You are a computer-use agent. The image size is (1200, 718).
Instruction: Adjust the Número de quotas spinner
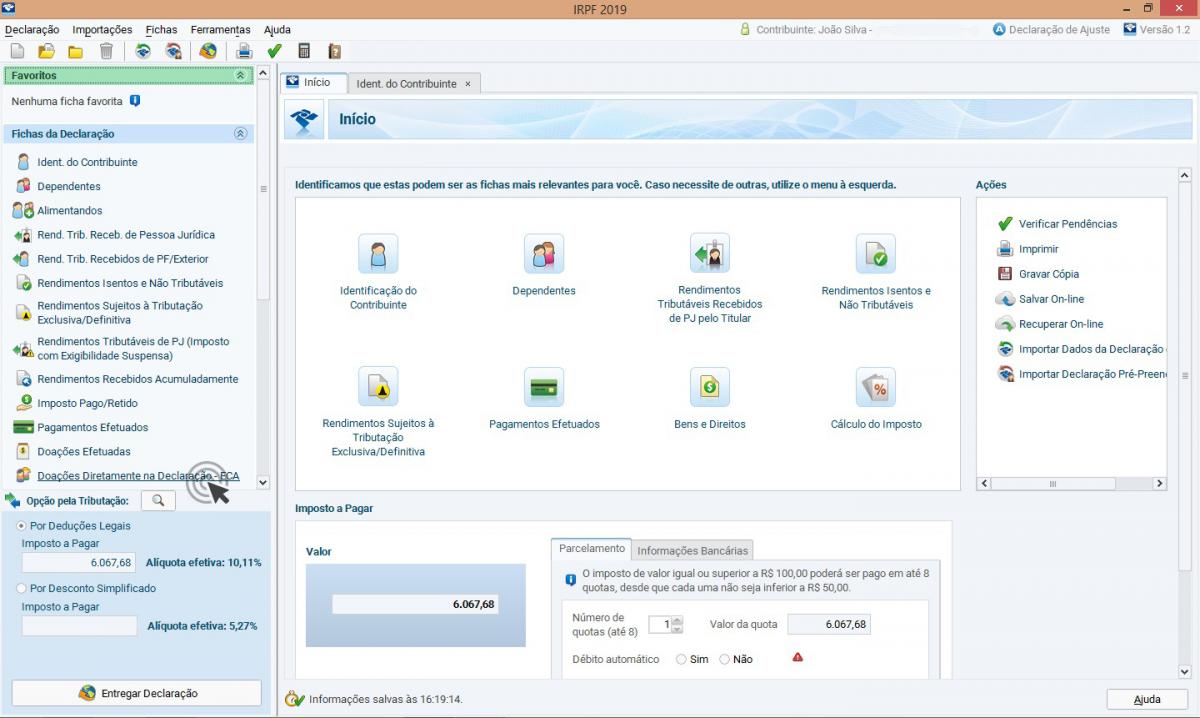[677, 625]
